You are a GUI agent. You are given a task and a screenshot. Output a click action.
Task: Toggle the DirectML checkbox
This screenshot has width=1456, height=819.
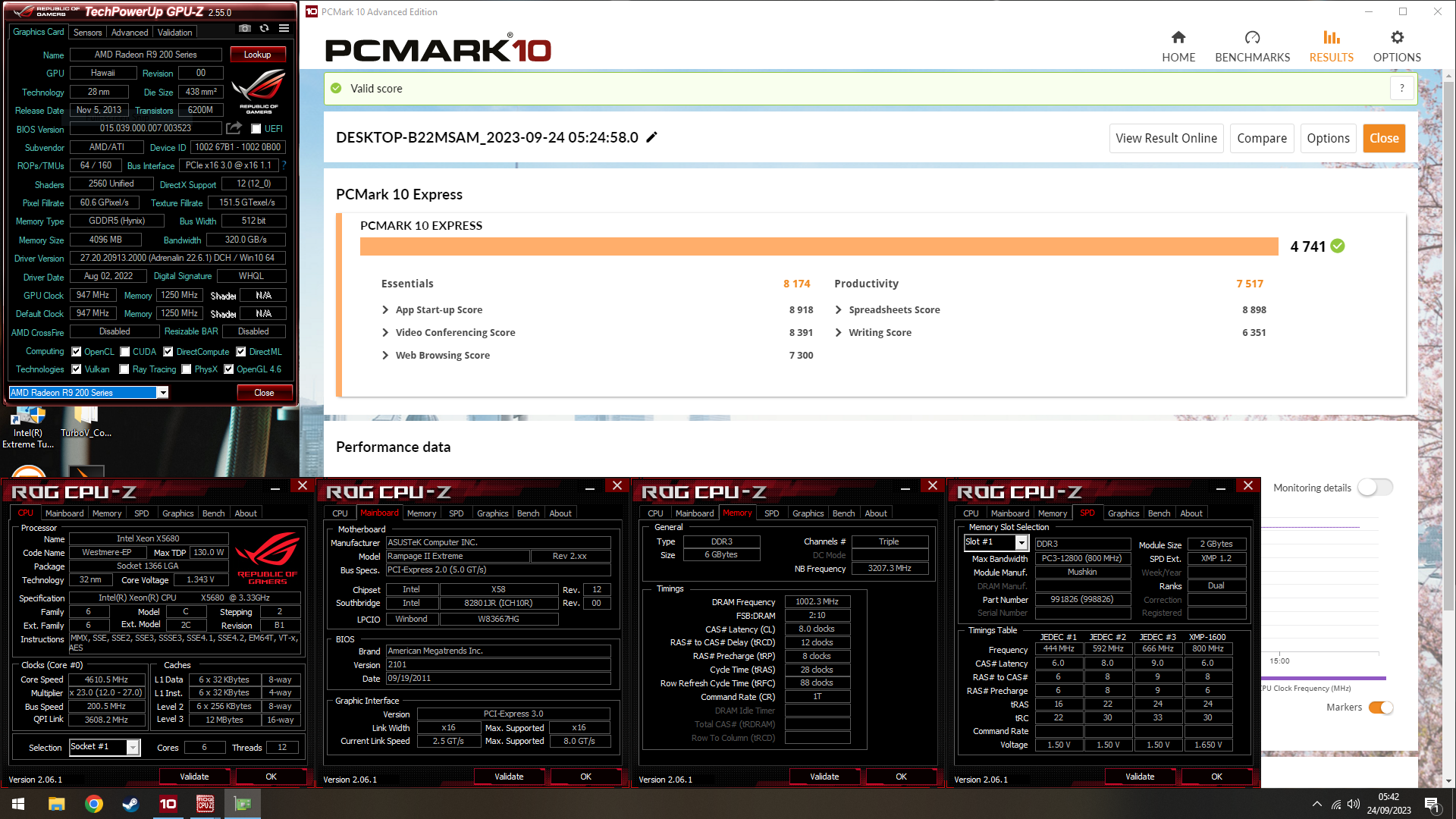241,352
